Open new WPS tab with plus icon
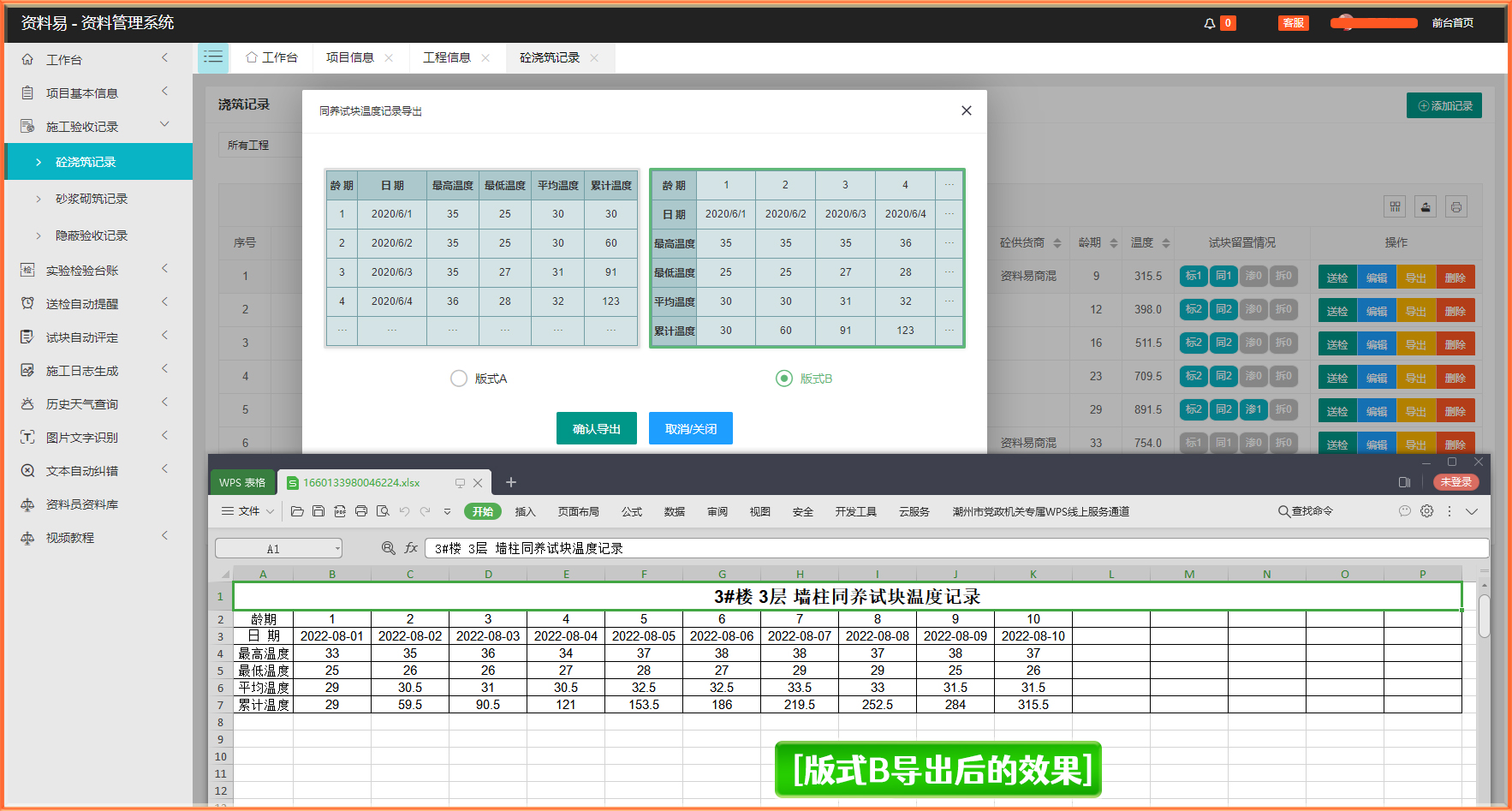1512x811 pixels. point(511,482)
